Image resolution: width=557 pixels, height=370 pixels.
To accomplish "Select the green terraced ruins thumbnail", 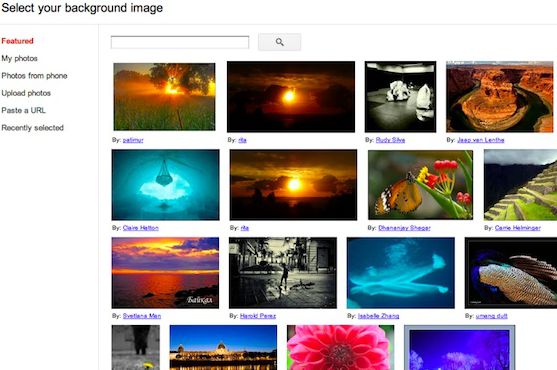I will coord(520,185).
